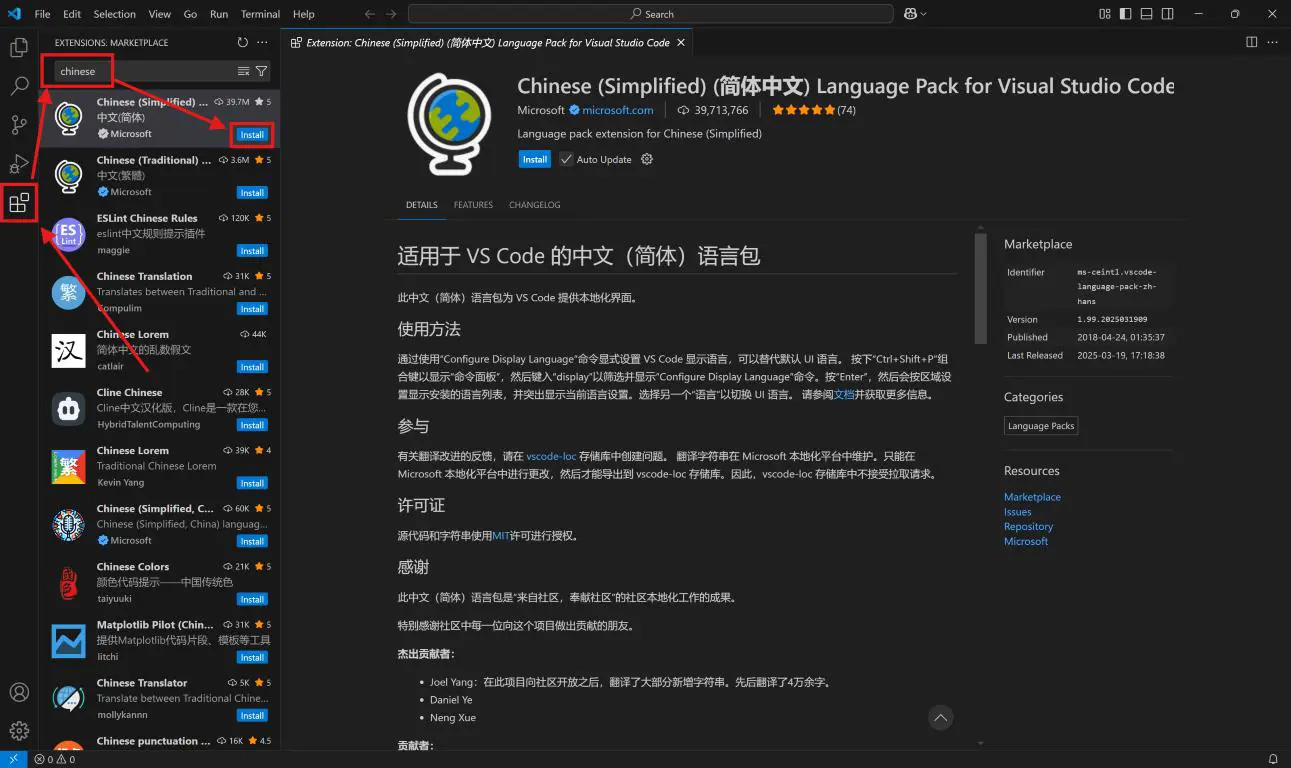1291x768 pixels.
Task: Toggle the bottom panel visibility
Action: coord(1147,14)
